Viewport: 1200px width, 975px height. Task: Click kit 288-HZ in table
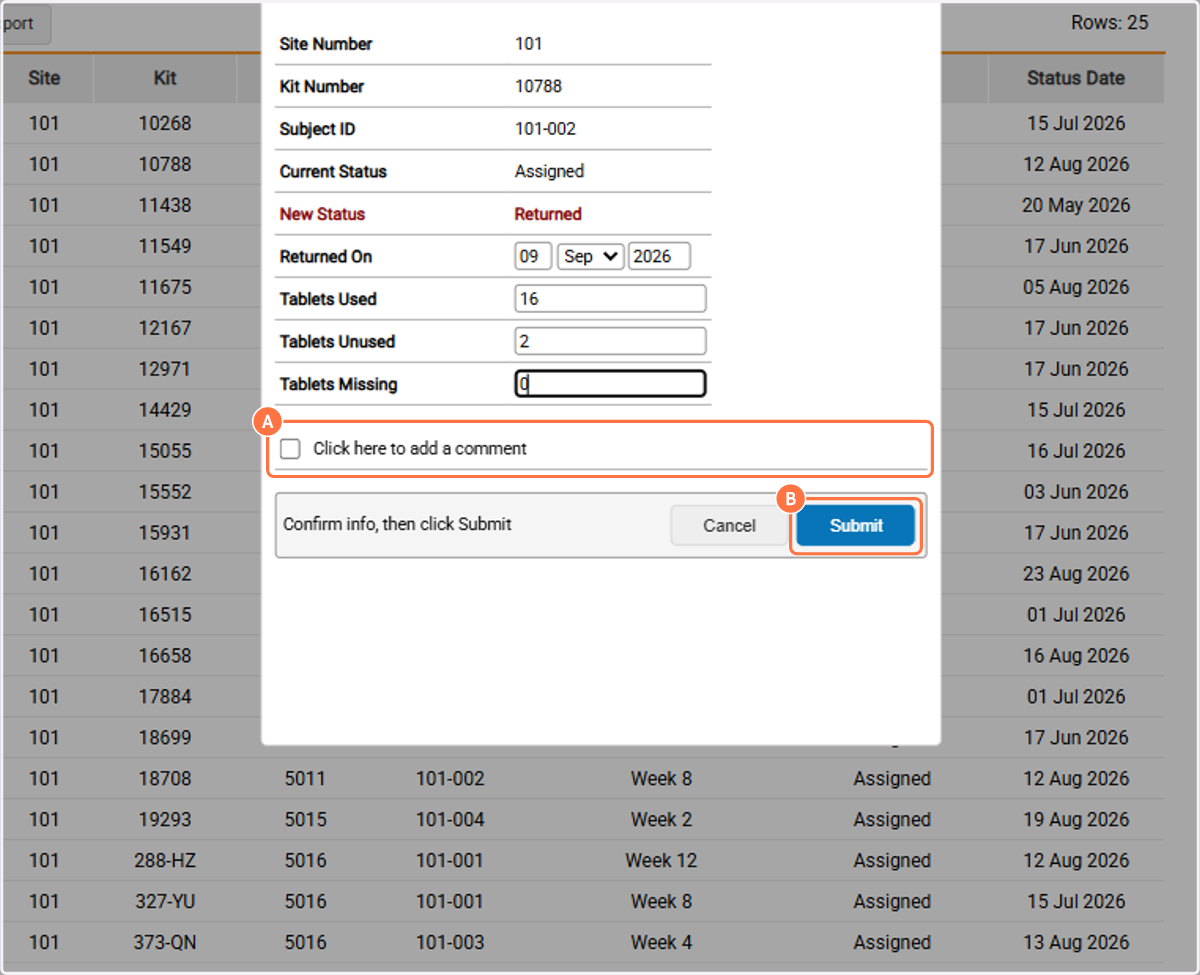click(165, 860)
